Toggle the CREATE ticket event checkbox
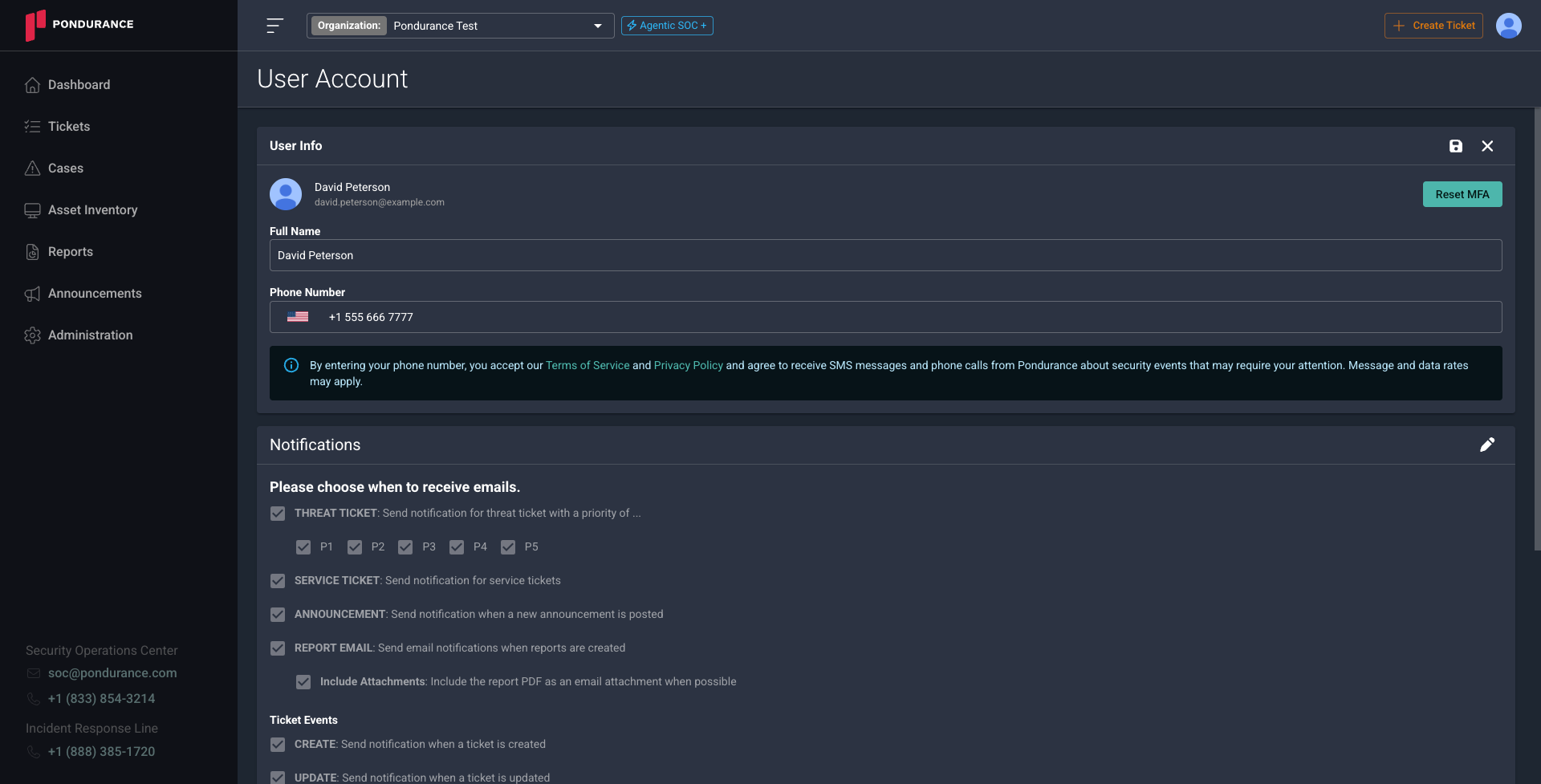The width and height of the screenshot is (1541, 784). tap(278, 745)
